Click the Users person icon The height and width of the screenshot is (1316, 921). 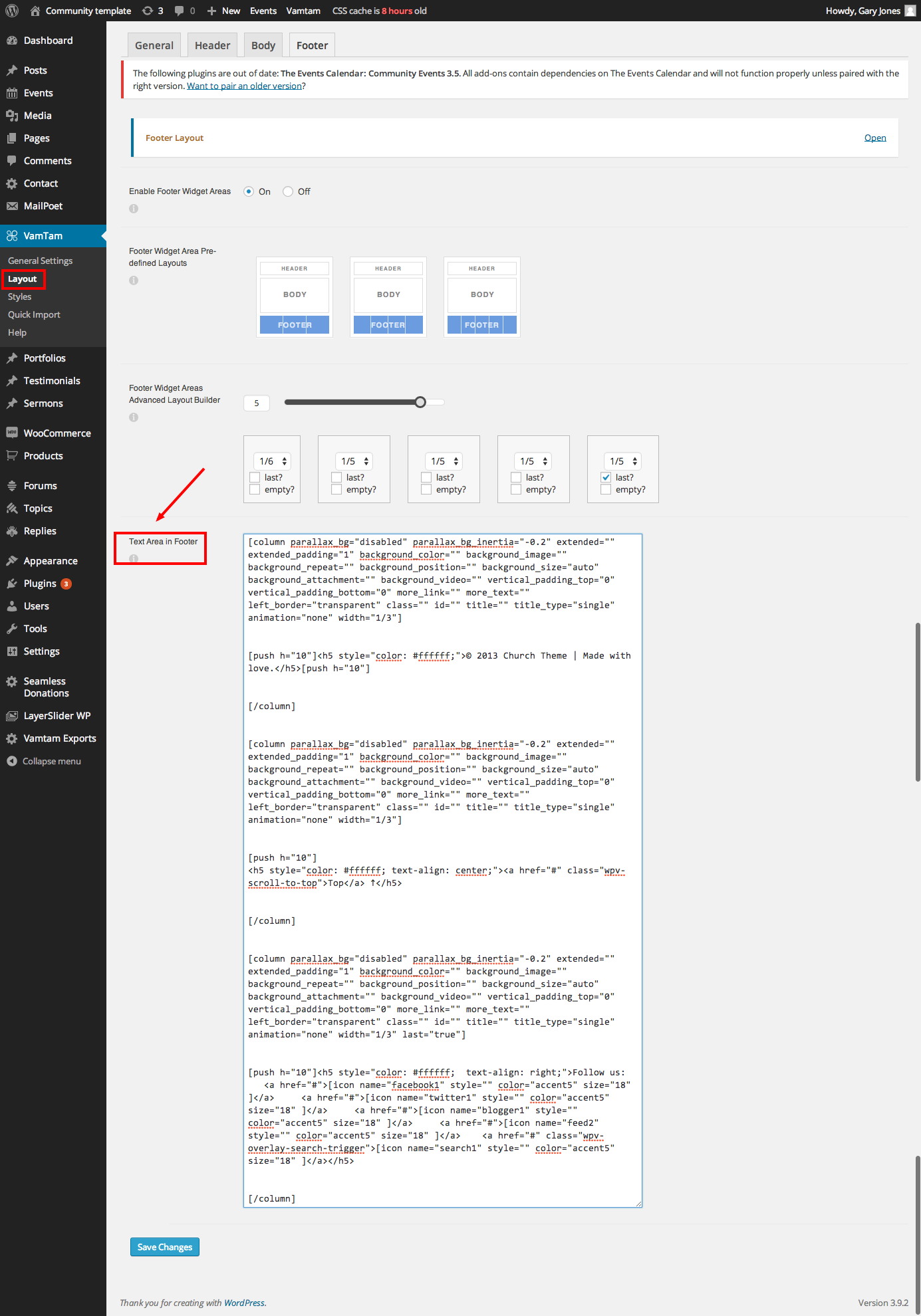coord(12,606)
